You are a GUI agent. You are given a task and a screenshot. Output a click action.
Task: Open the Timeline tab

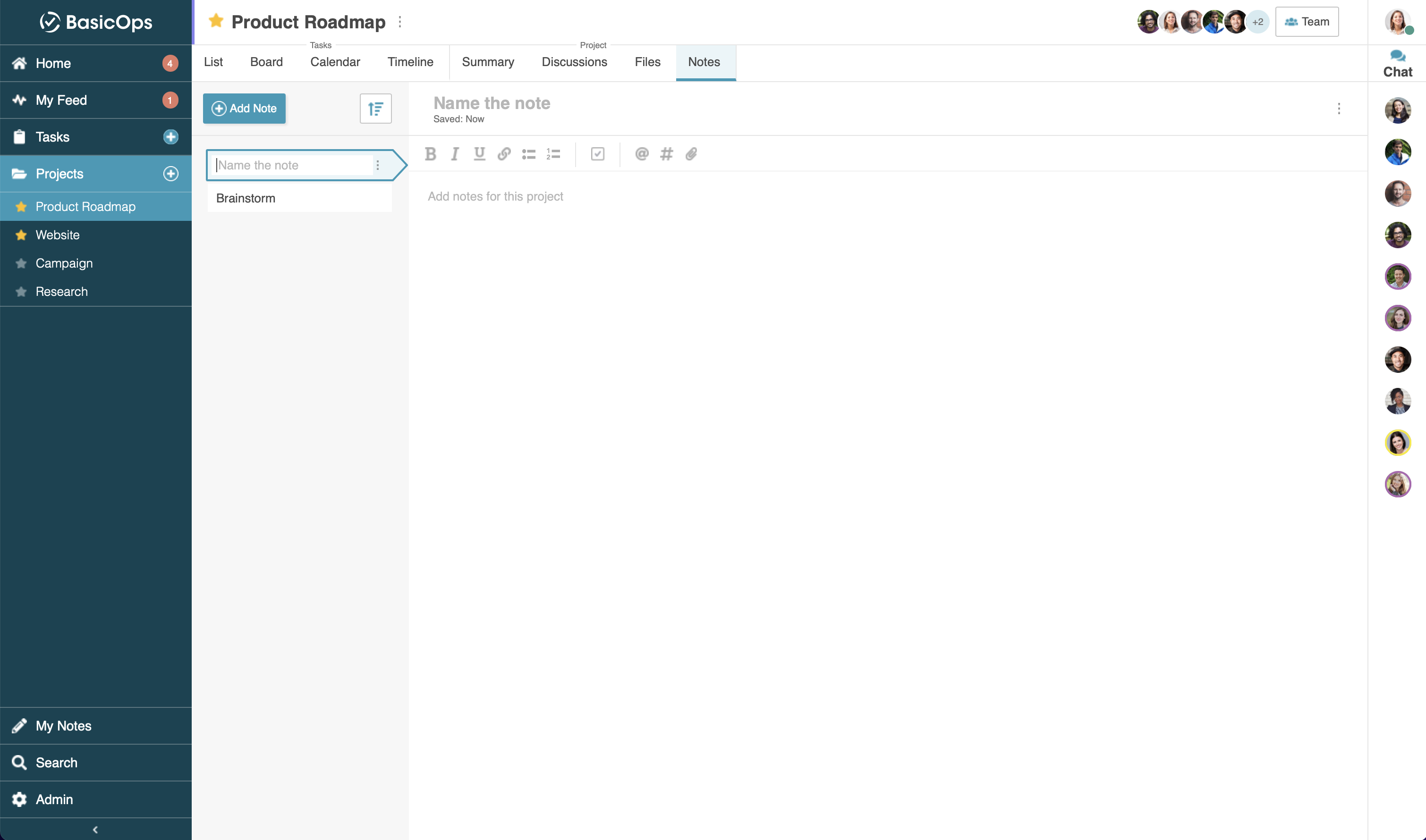point(410,62)
